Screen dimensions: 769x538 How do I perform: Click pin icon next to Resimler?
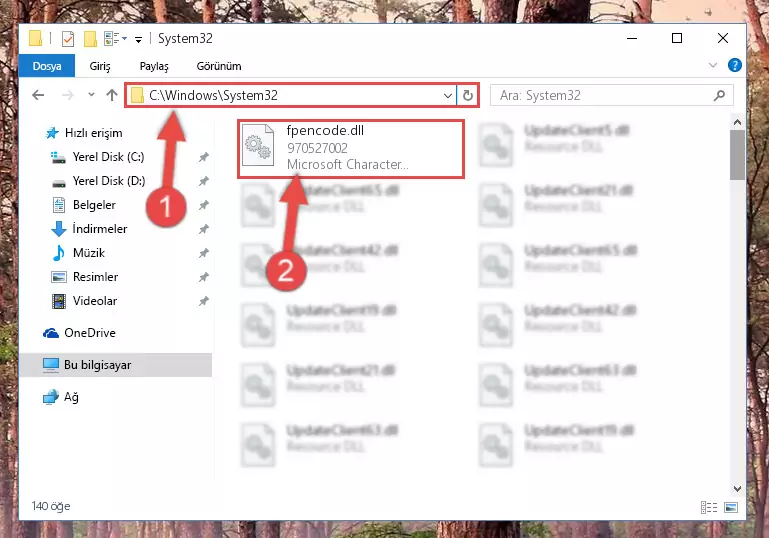pos(204,277)
